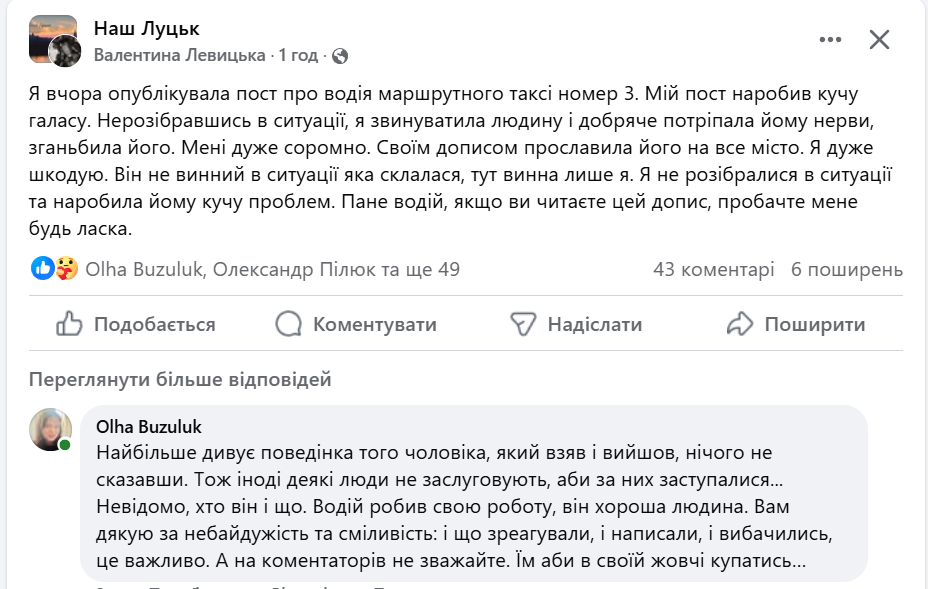
Task: Click the globe public privacy icon
Action: [339, 56]
